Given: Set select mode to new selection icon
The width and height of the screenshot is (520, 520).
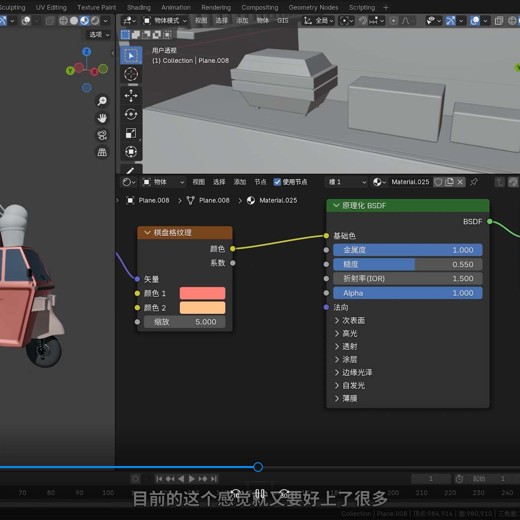Looking at the screenshot, I should (125, 35).
